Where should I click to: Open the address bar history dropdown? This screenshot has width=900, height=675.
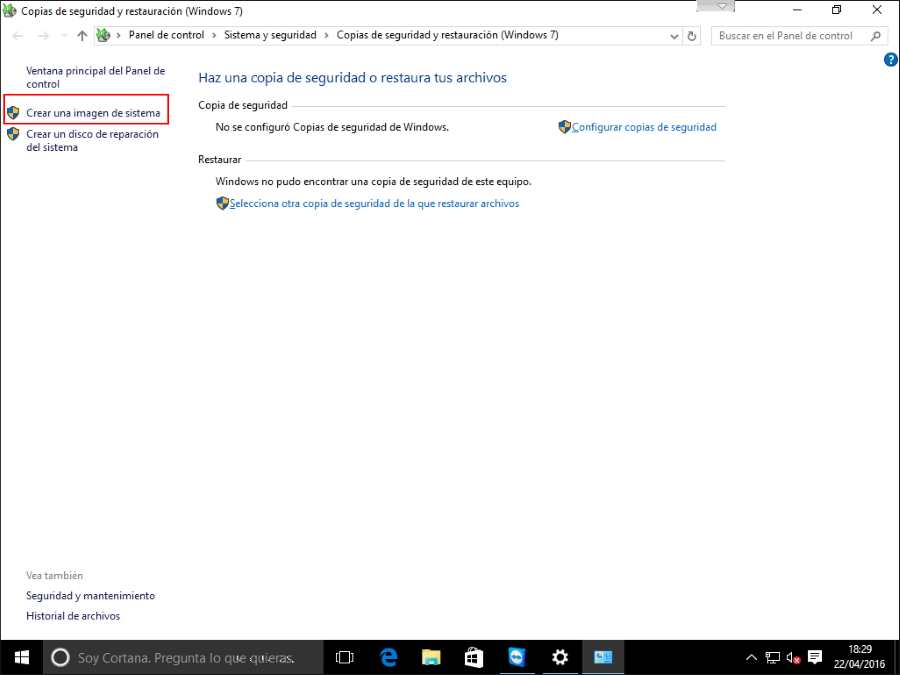tap(674, 36)
